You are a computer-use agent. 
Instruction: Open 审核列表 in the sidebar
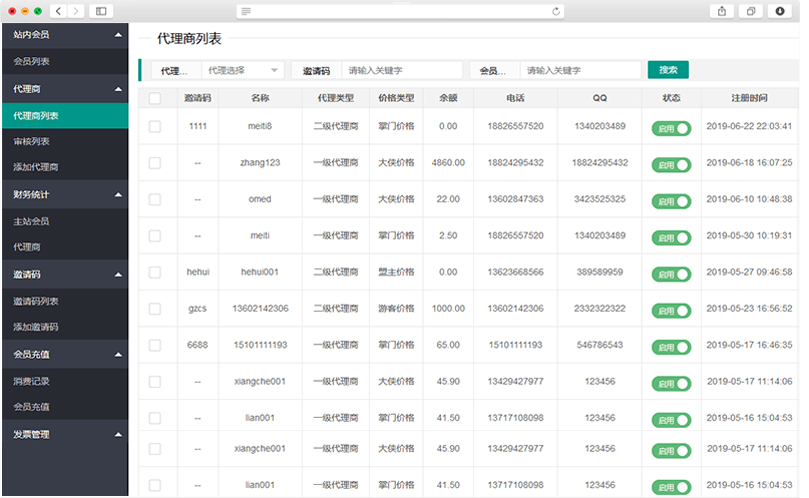click(31, 142)
